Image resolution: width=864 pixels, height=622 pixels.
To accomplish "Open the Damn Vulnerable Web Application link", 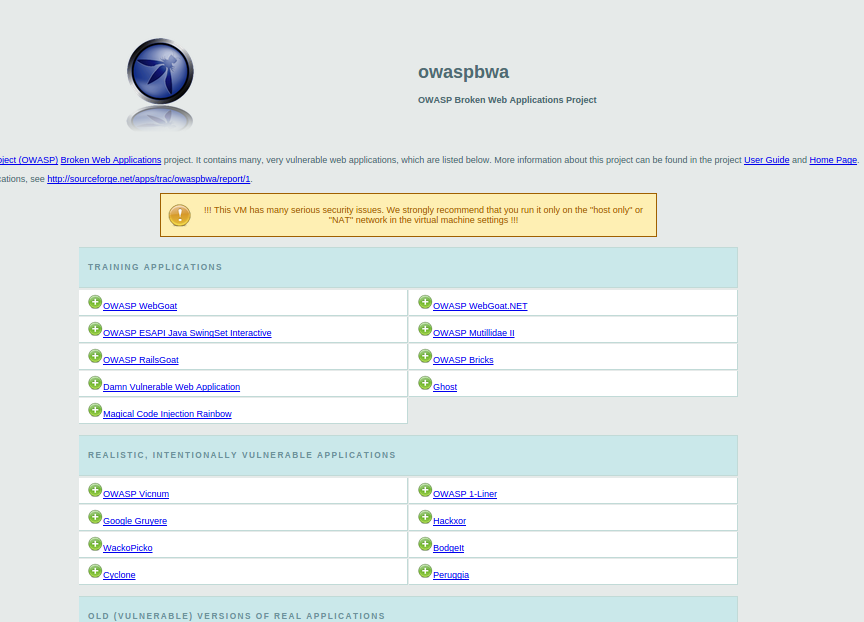I will tap(171, 387).
